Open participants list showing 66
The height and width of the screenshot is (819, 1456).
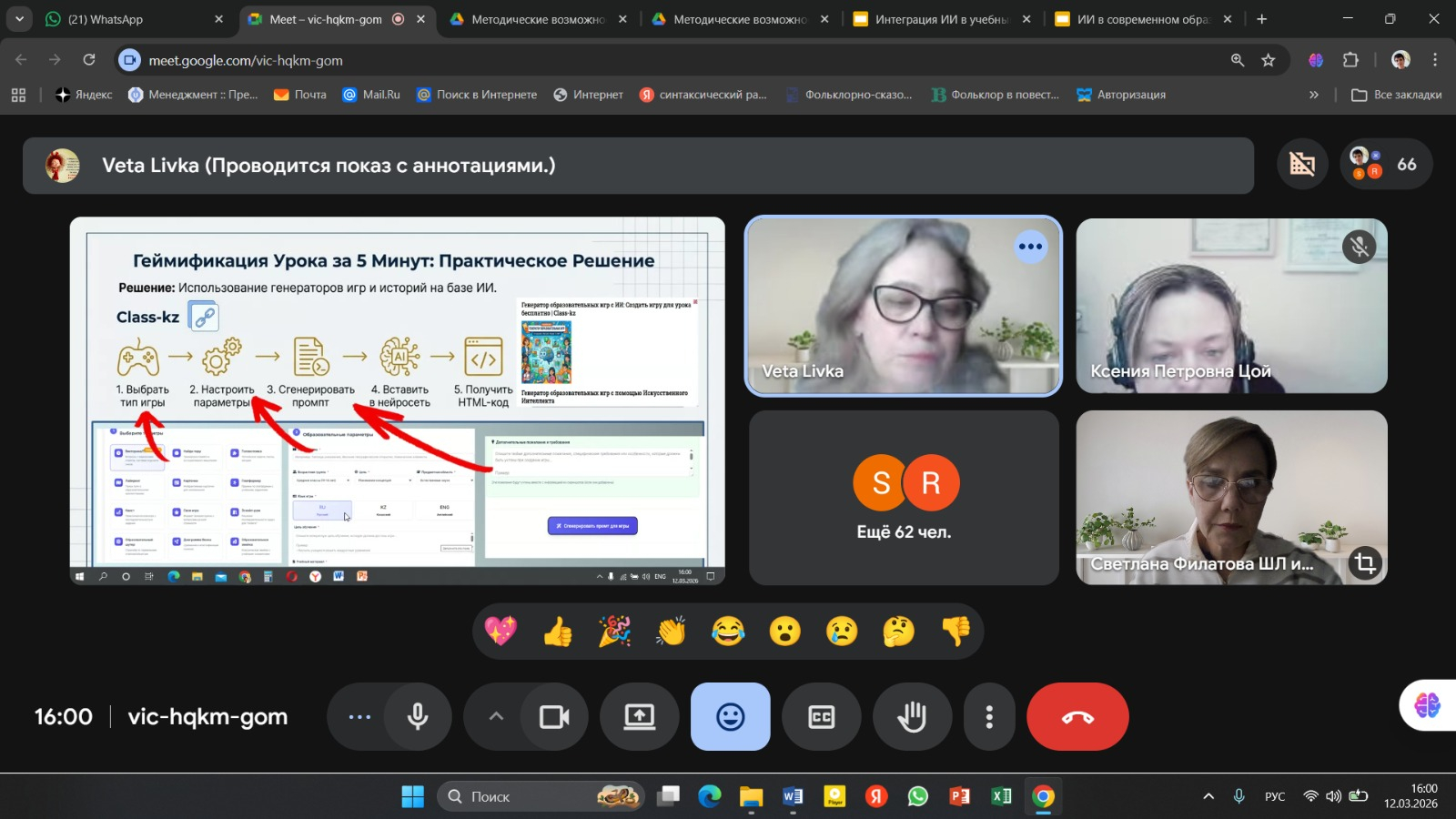point(1385,165)
